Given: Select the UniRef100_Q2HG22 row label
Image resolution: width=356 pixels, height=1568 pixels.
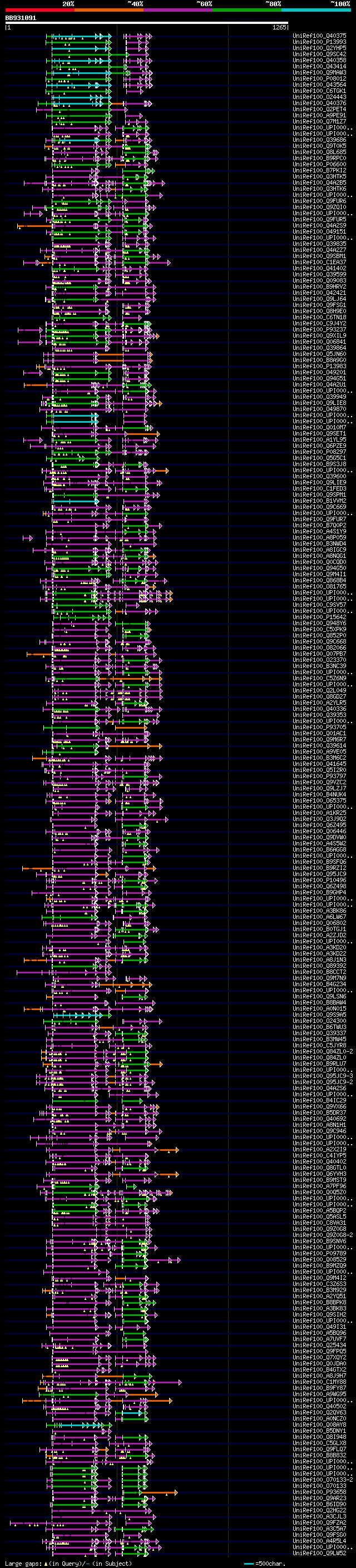Looking at the screenshot, I should pyautogui.click(x=319, y=1510).
